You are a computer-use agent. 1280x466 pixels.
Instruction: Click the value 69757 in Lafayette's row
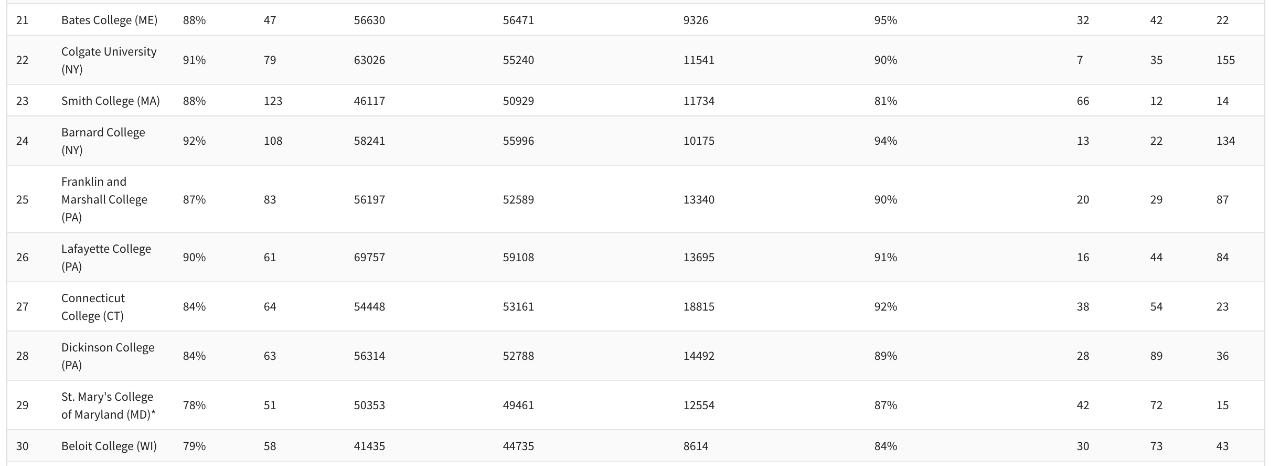pos(369,257)
